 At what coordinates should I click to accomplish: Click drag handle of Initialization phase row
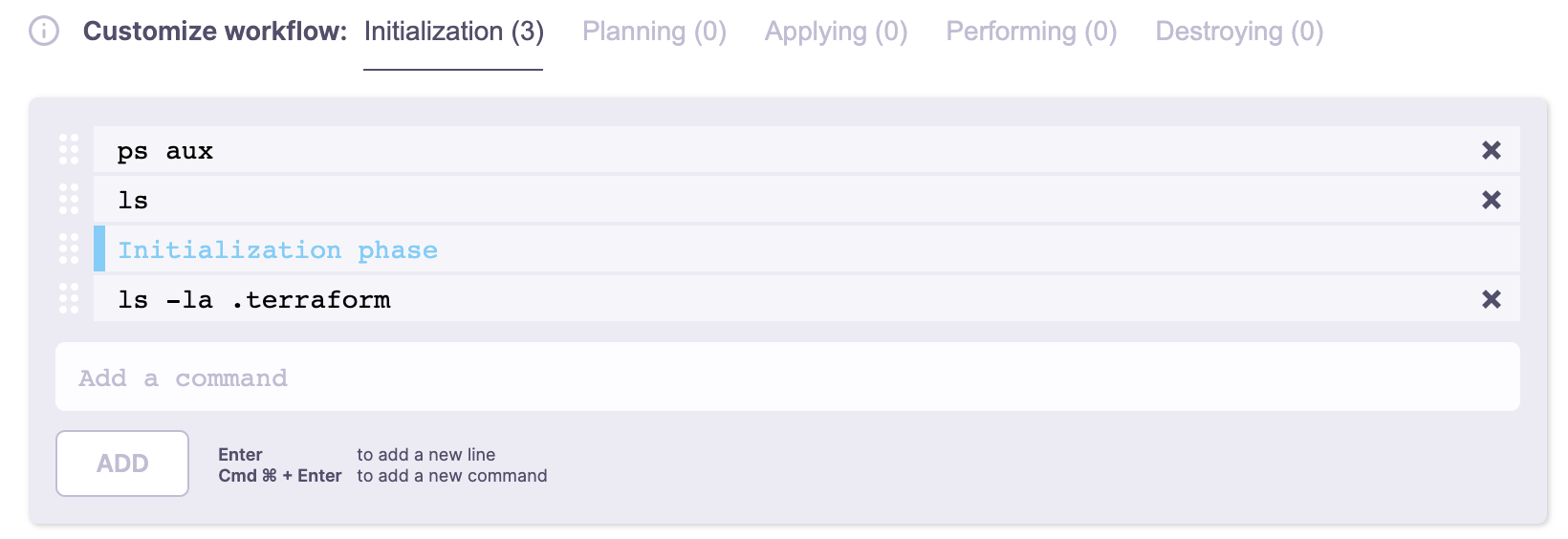[69, 248]
